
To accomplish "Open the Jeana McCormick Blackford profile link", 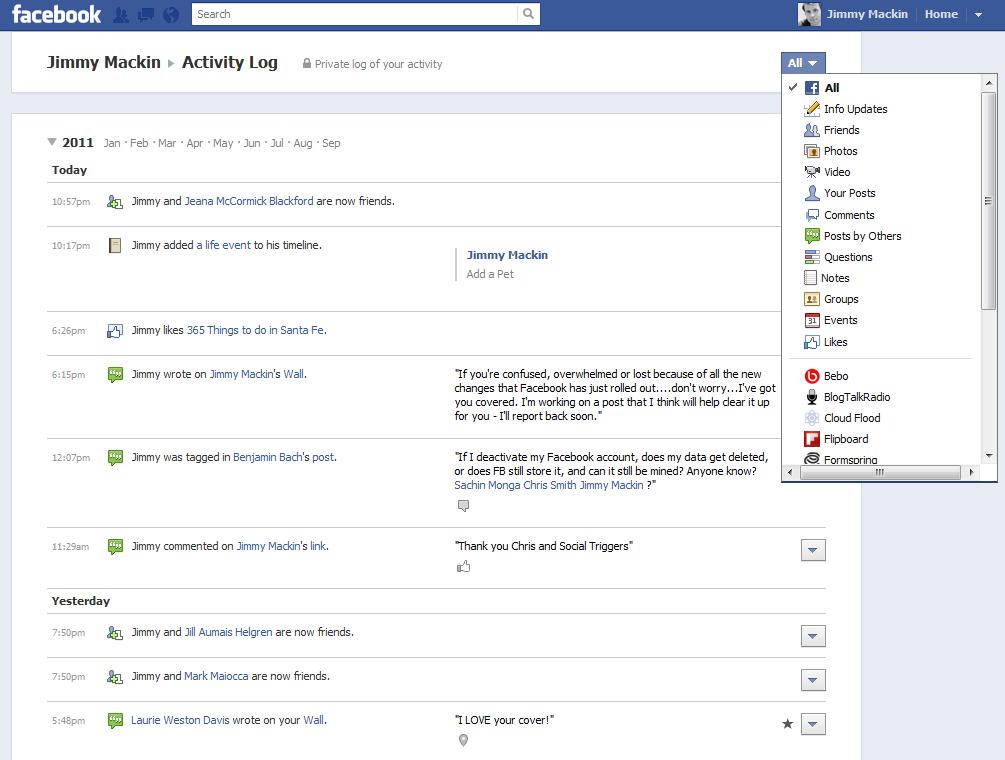I will (249, 201).
